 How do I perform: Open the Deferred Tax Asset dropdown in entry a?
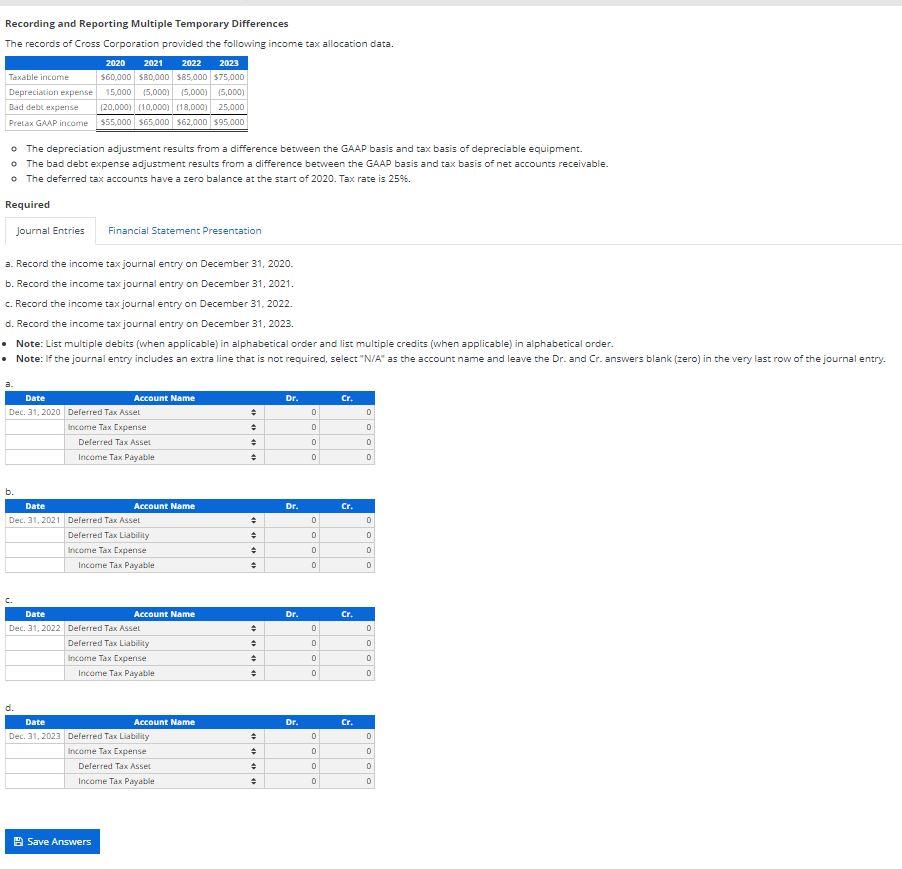256,412
